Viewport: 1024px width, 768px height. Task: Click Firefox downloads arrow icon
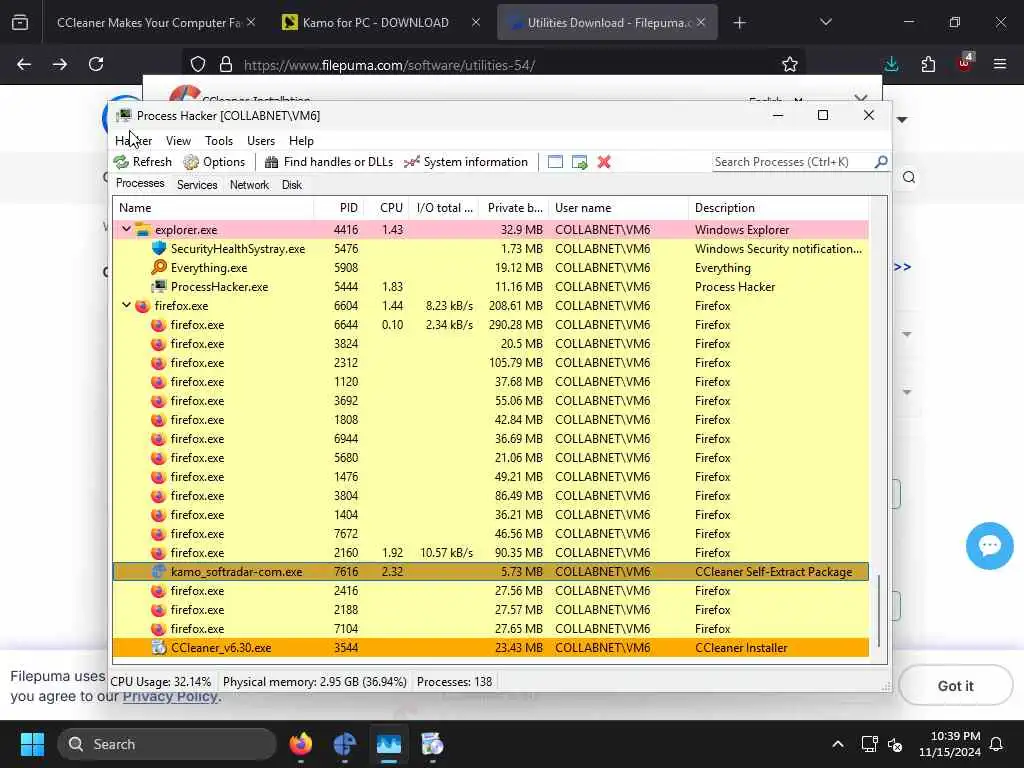(x=891, y=64)
